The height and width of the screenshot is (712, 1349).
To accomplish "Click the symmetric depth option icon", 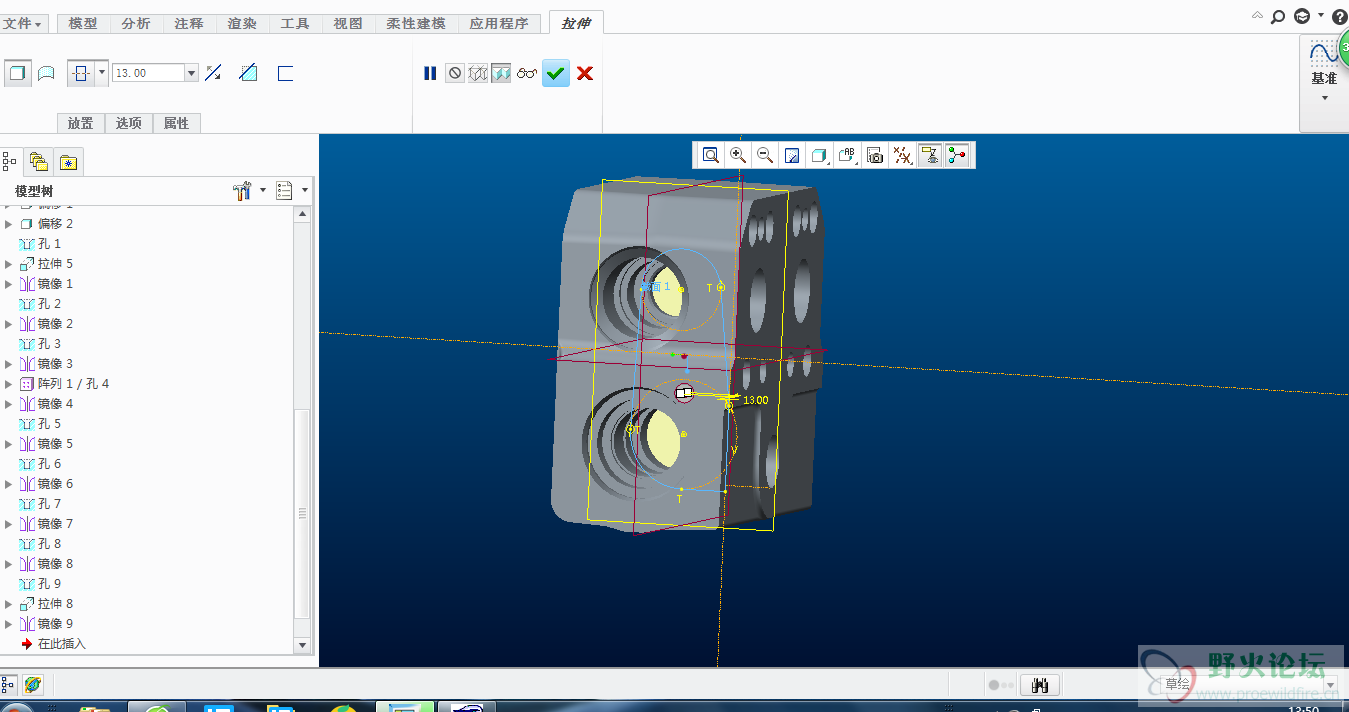I will [x=81, y=73].
